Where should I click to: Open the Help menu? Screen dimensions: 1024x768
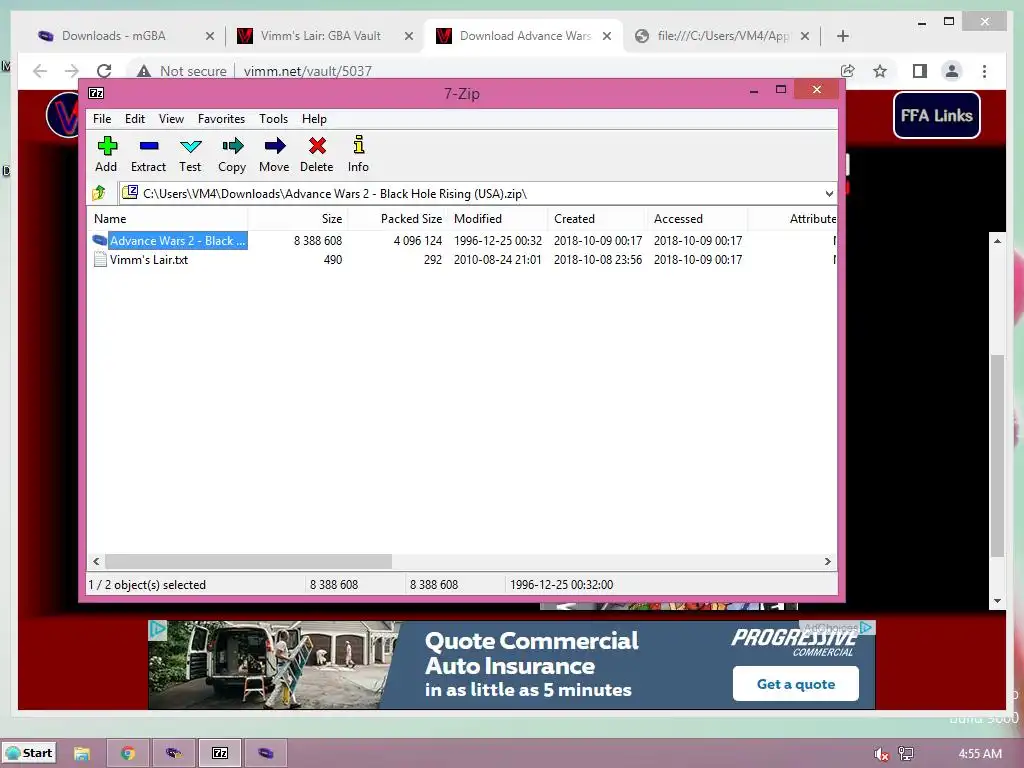[314, 118]
